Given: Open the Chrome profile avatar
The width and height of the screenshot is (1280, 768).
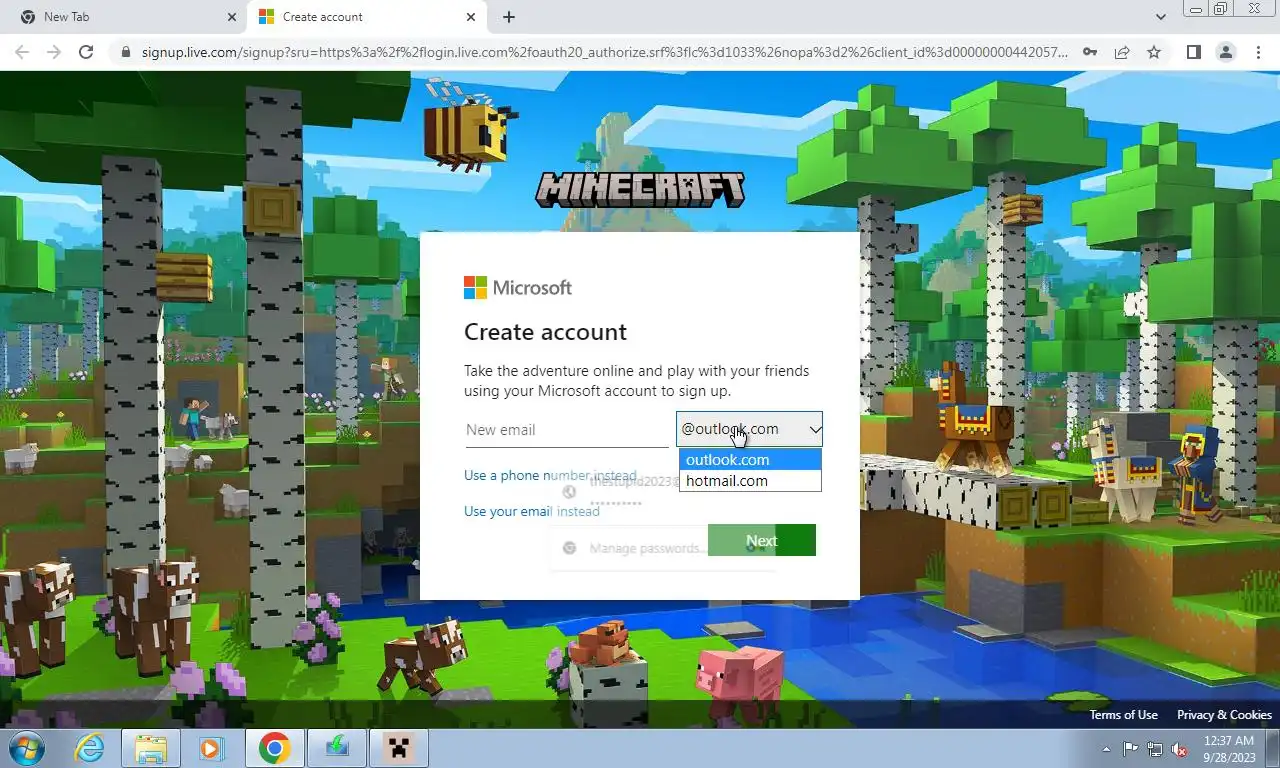Looking at the screenshot, I should pos(1226,52).
